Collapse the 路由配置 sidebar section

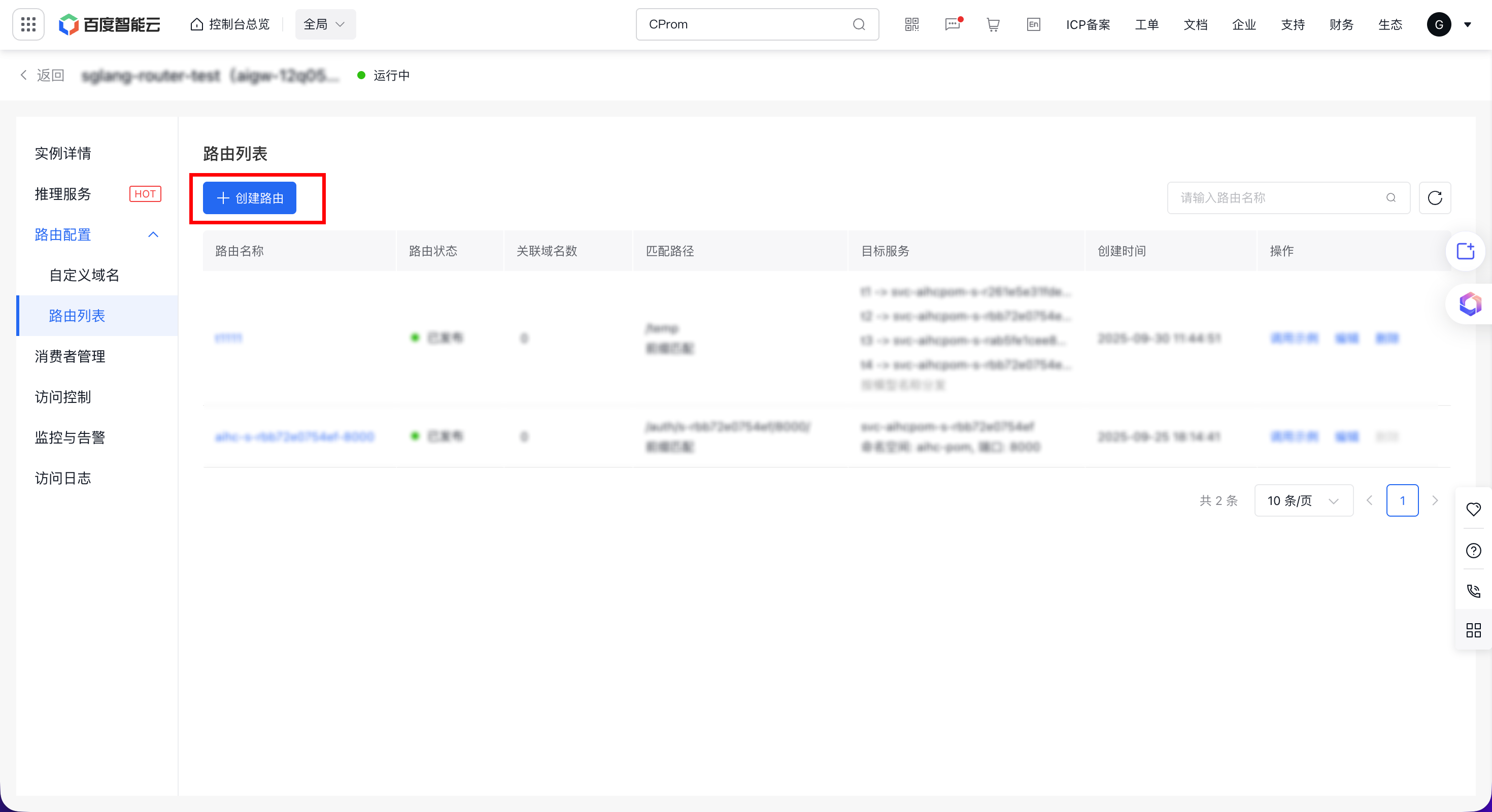coord(153,234)
